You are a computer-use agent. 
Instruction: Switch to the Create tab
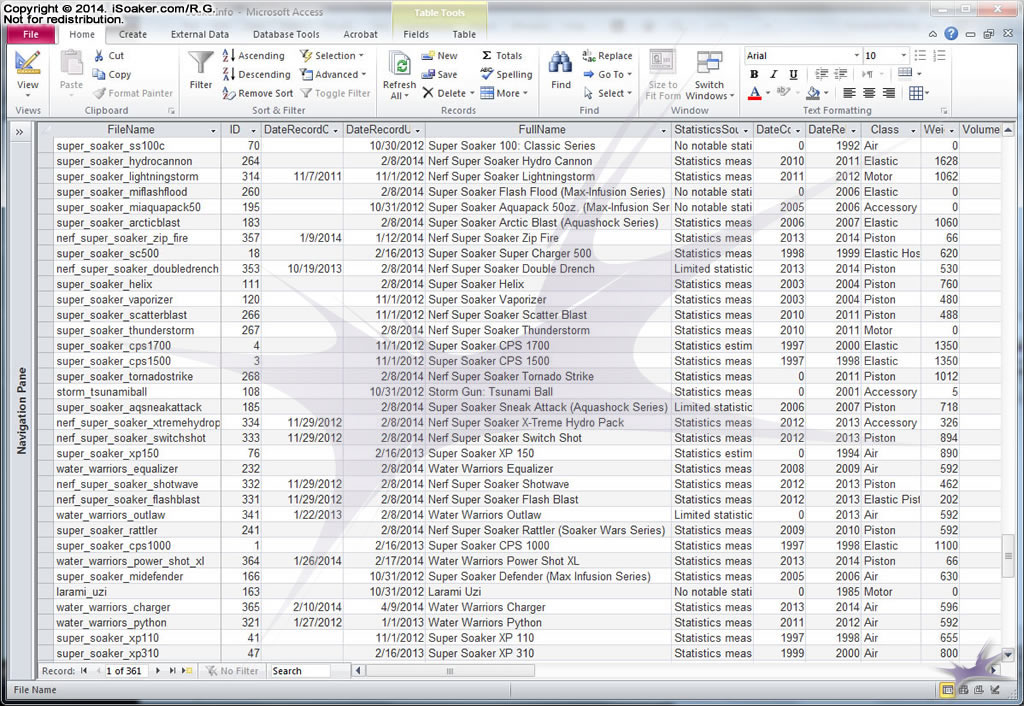point(133,34)
